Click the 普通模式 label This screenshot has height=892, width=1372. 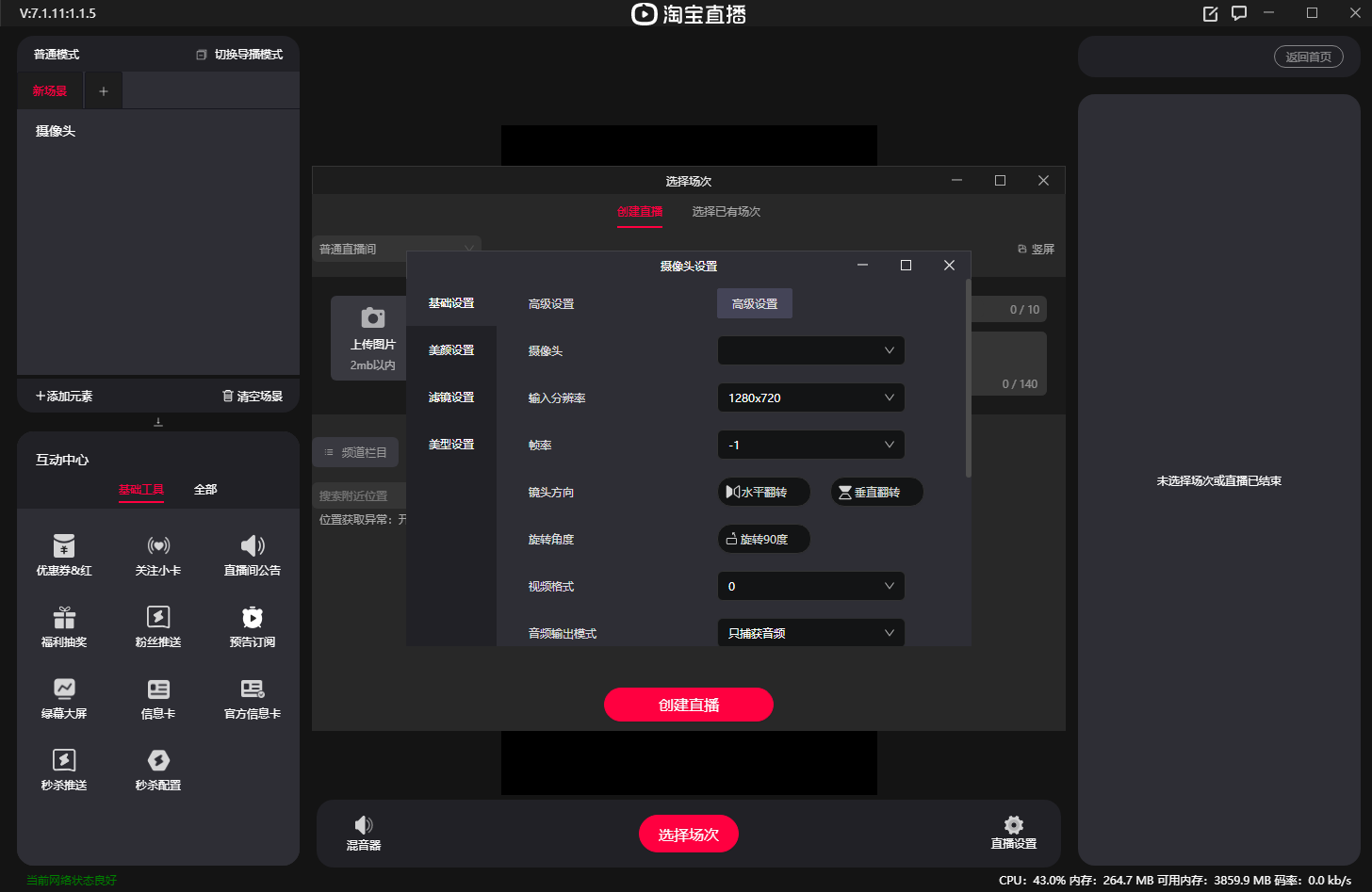[x=57, y=55]
